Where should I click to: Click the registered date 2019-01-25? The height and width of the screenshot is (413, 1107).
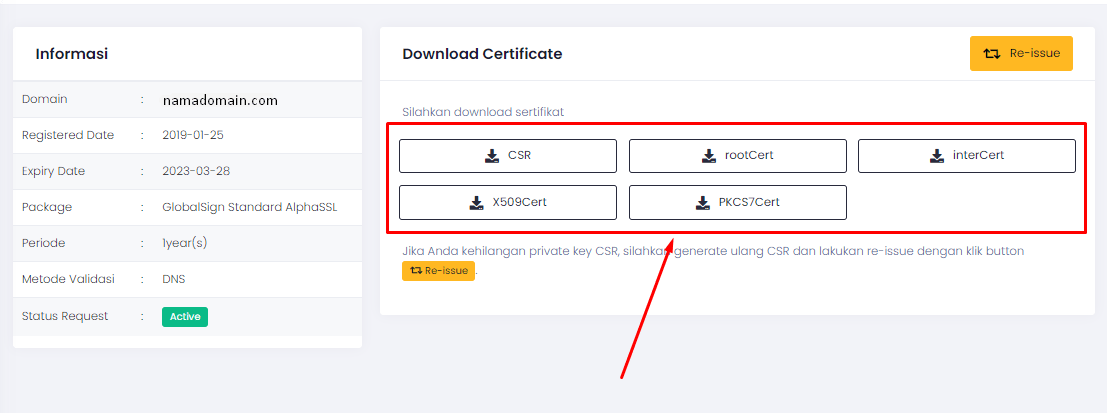[195, 135]
